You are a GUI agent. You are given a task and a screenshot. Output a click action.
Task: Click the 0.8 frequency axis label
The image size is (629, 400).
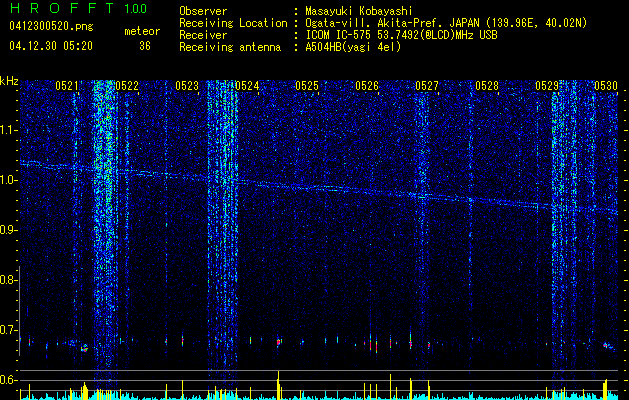point(9,280)
